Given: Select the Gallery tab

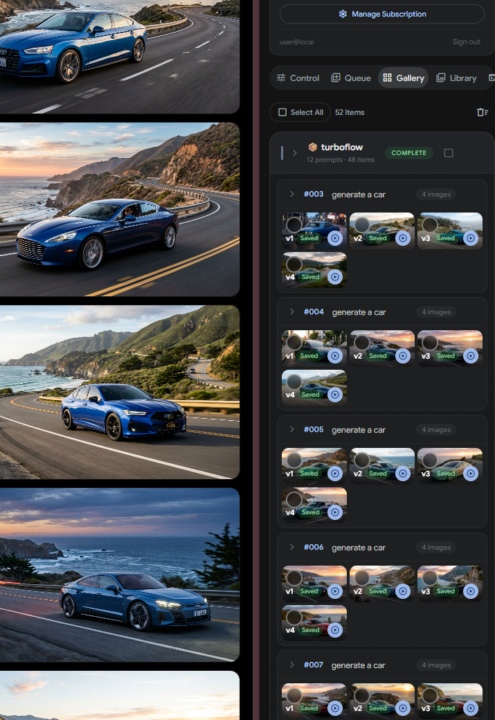Looking at the screenshot, I should pos(403,78).
